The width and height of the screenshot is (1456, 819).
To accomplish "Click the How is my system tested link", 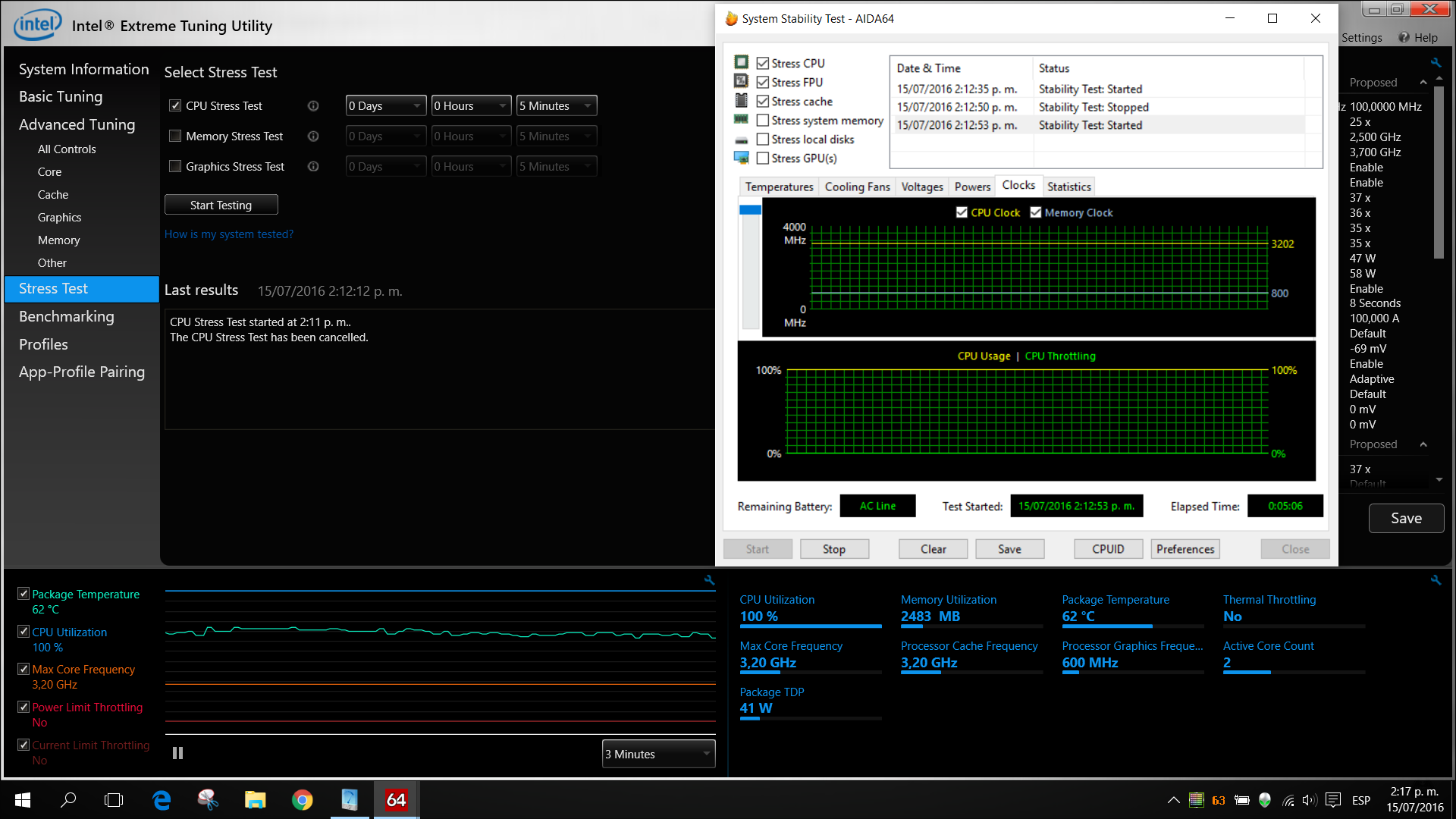I will pos(229,234).
